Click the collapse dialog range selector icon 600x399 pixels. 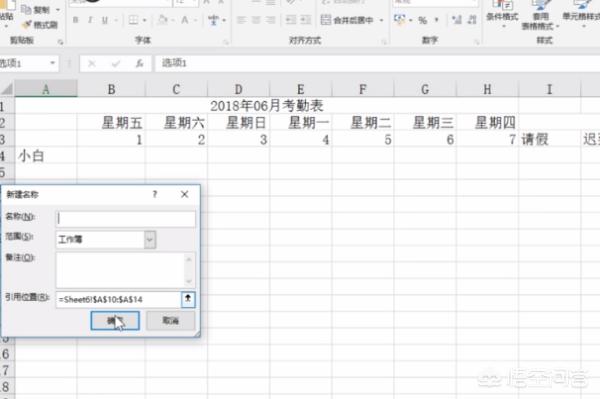(x=188, y=299)
